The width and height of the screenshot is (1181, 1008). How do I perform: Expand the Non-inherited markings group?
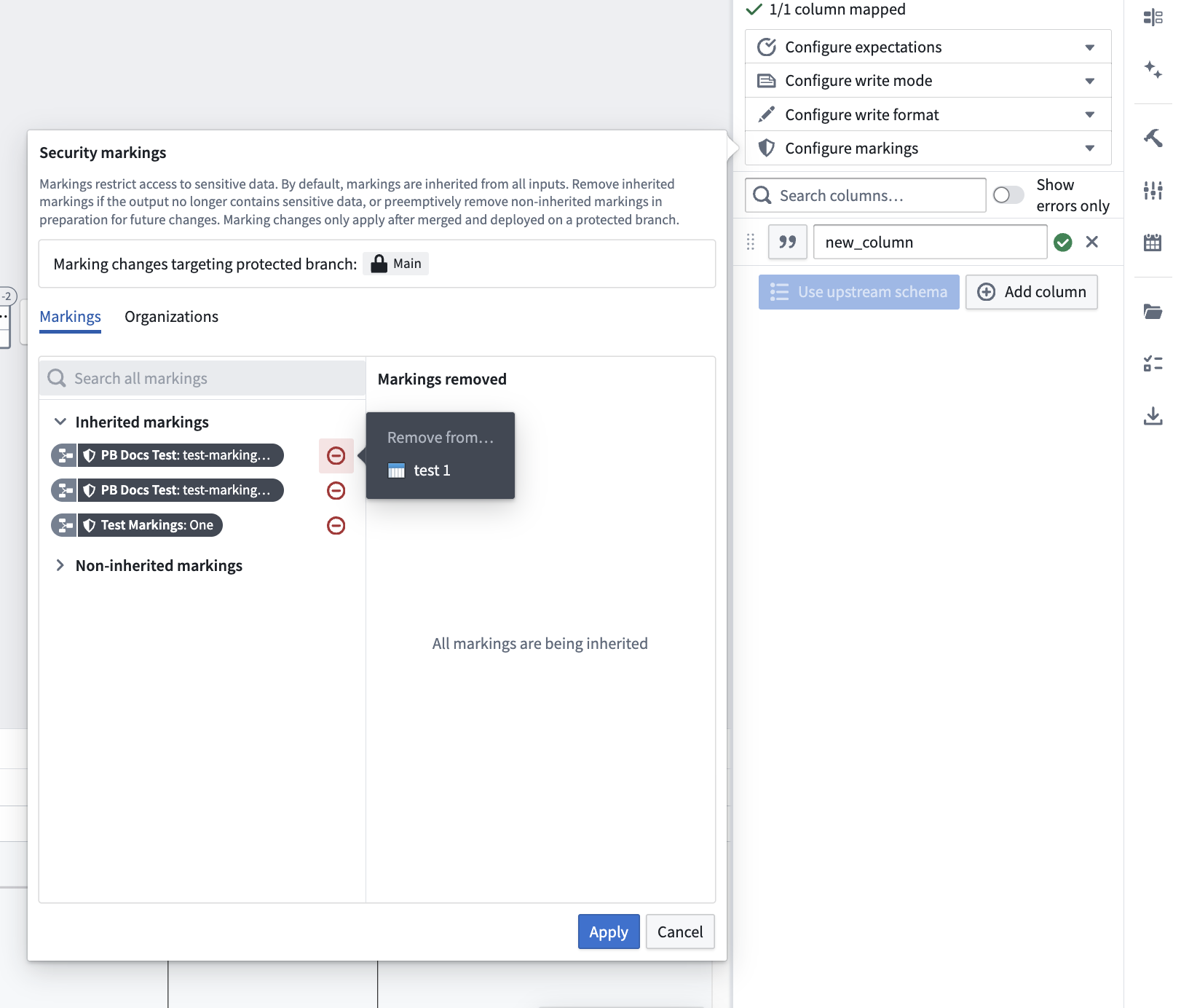pos(60,565)
